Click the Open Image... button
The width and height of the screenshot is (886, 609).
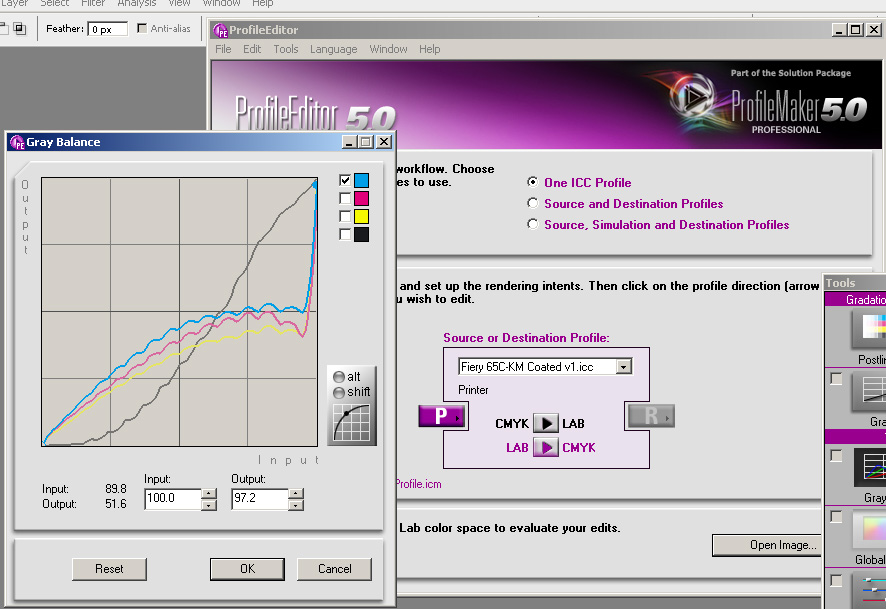tap(767, 545)
